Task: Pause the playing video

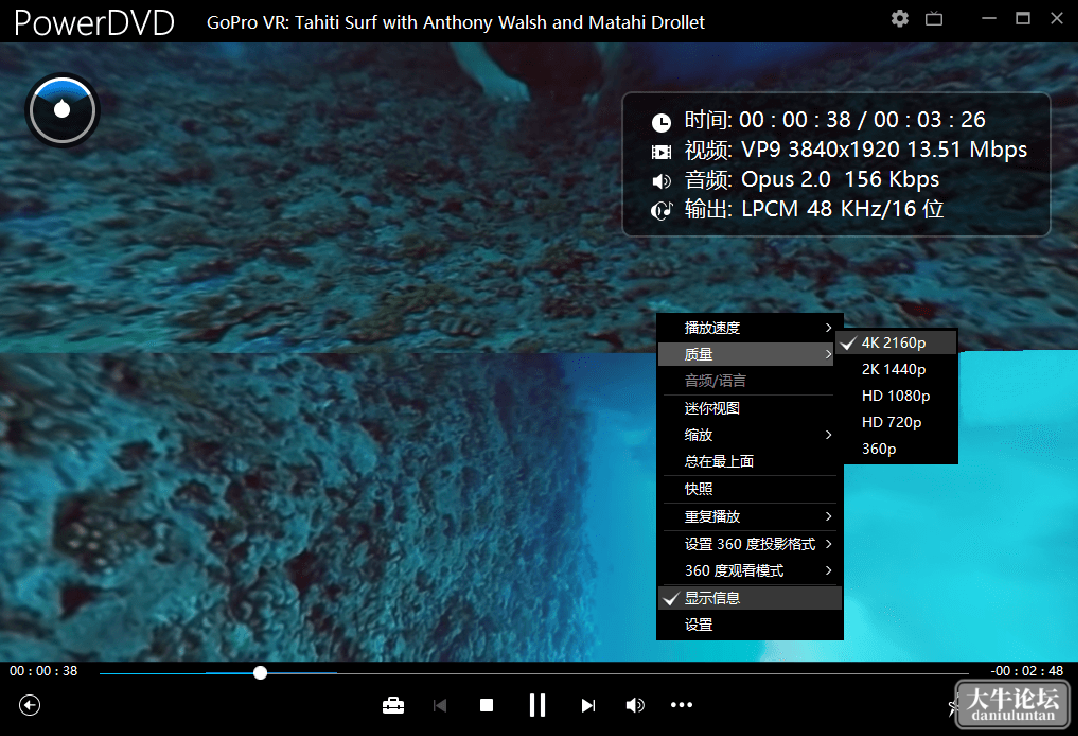Action: click(537, 705)
